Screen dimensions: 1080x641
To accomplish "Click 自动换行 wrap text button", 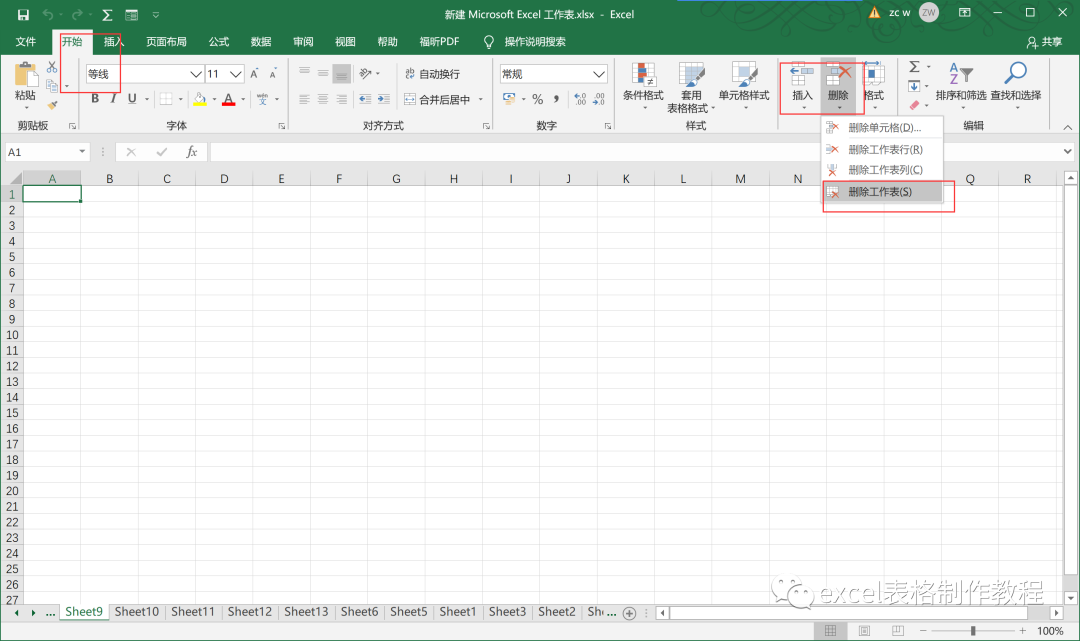I will (x=432, y=74).
